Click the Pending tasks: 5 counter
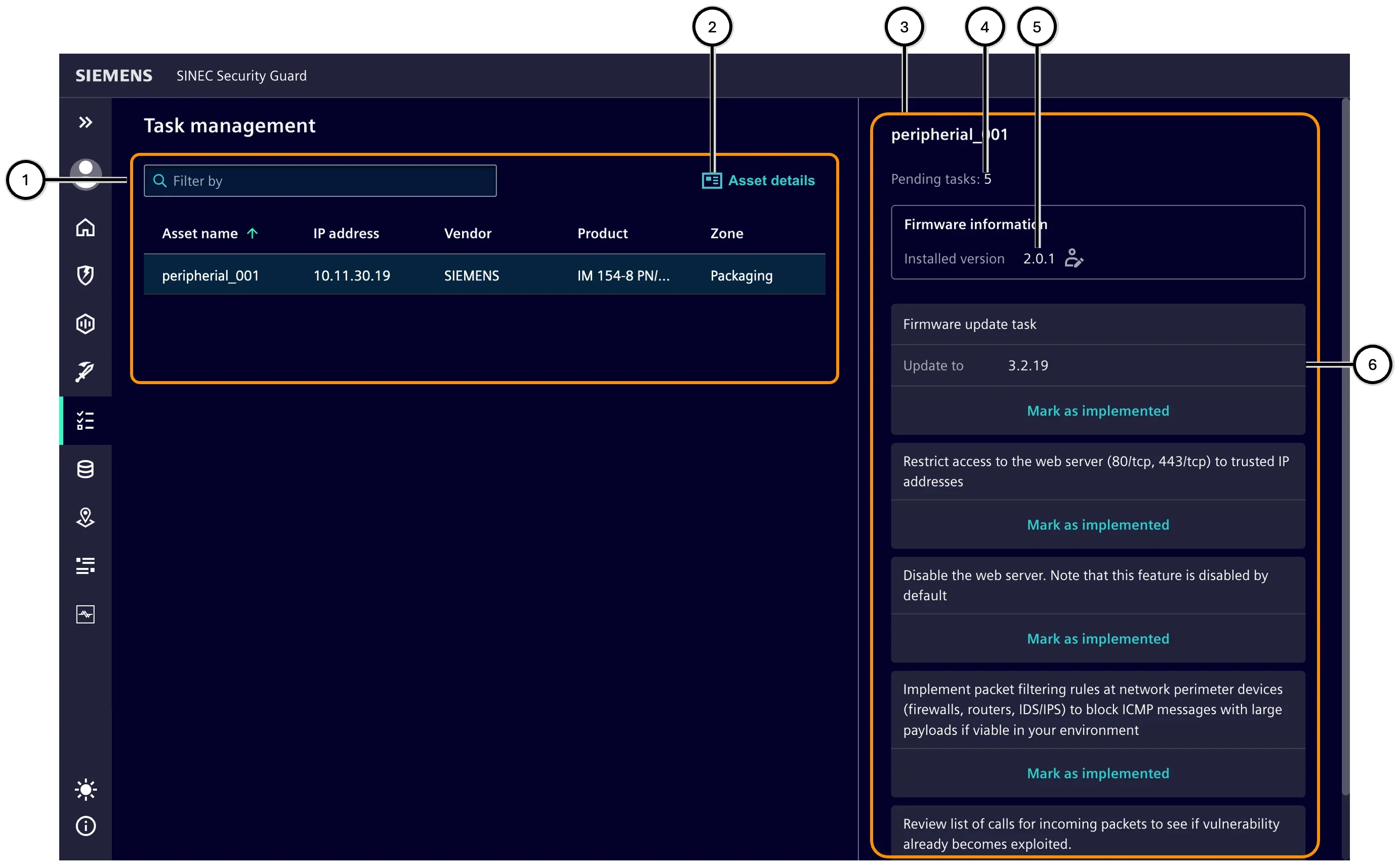The height and width of the screenshot is (868, 1399). point(940,179)
